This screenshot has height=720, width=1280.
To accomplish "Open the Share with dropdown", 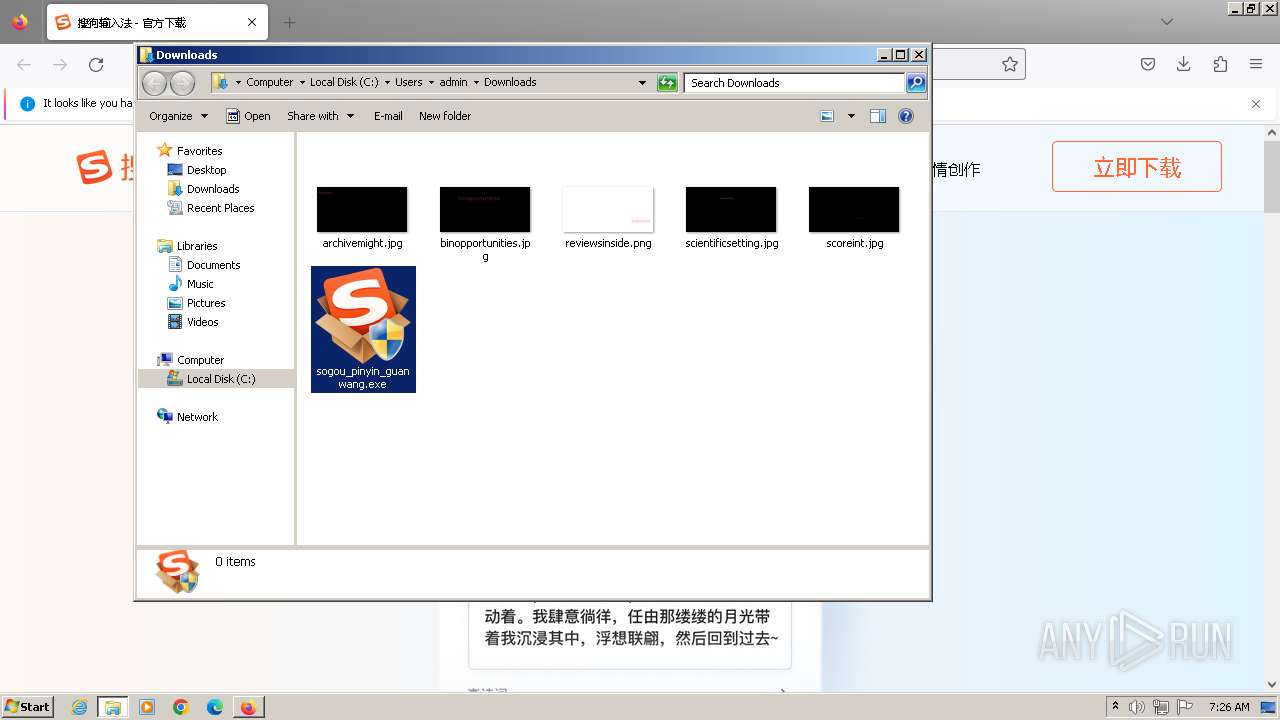I will [x=320, y=116].
